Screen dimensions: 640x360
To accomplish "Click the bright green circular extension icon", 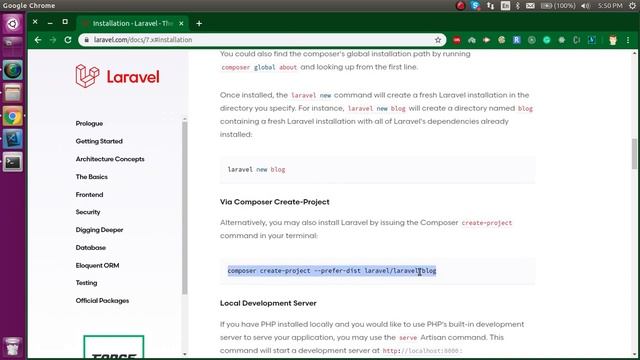I will click(547, 40).
